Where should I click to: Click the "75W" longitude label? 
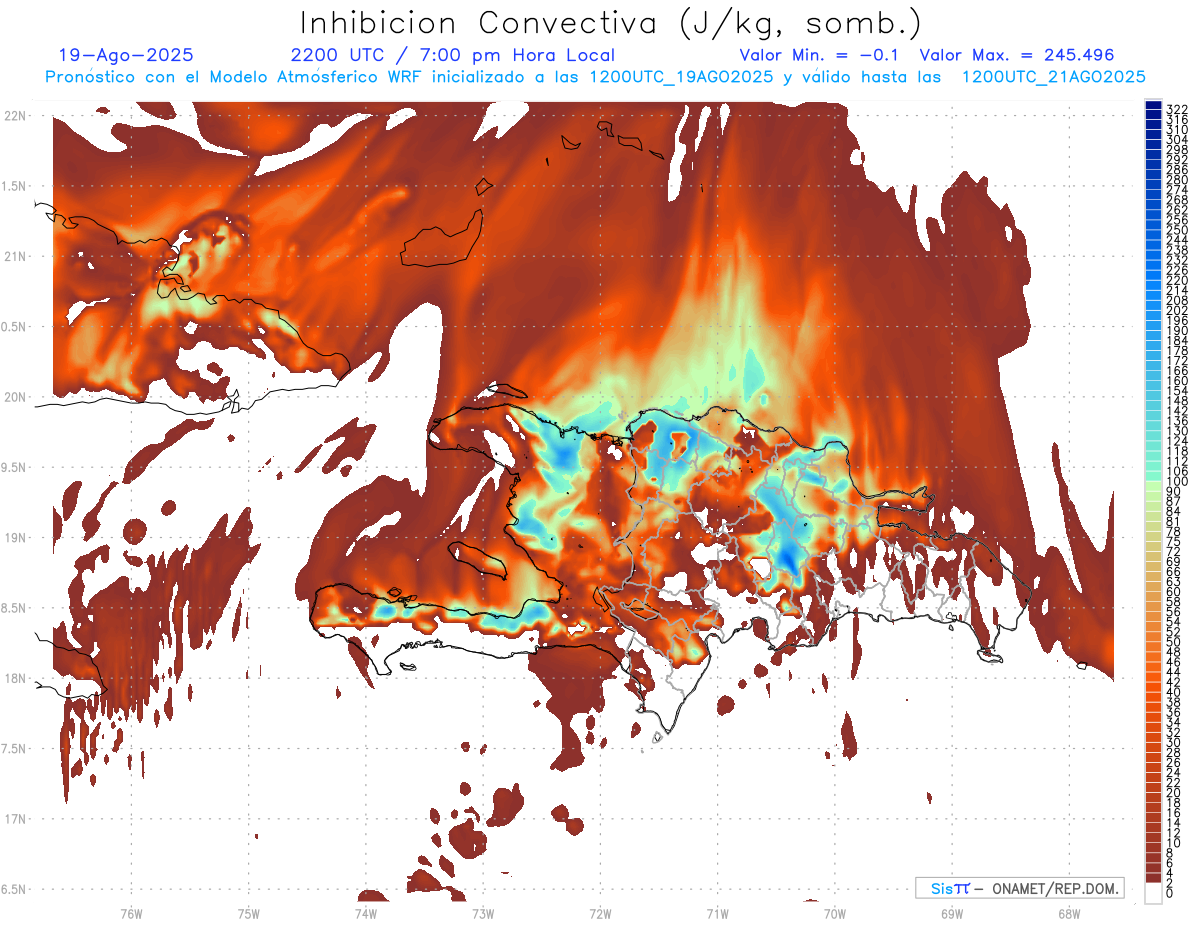click(249, 913)
